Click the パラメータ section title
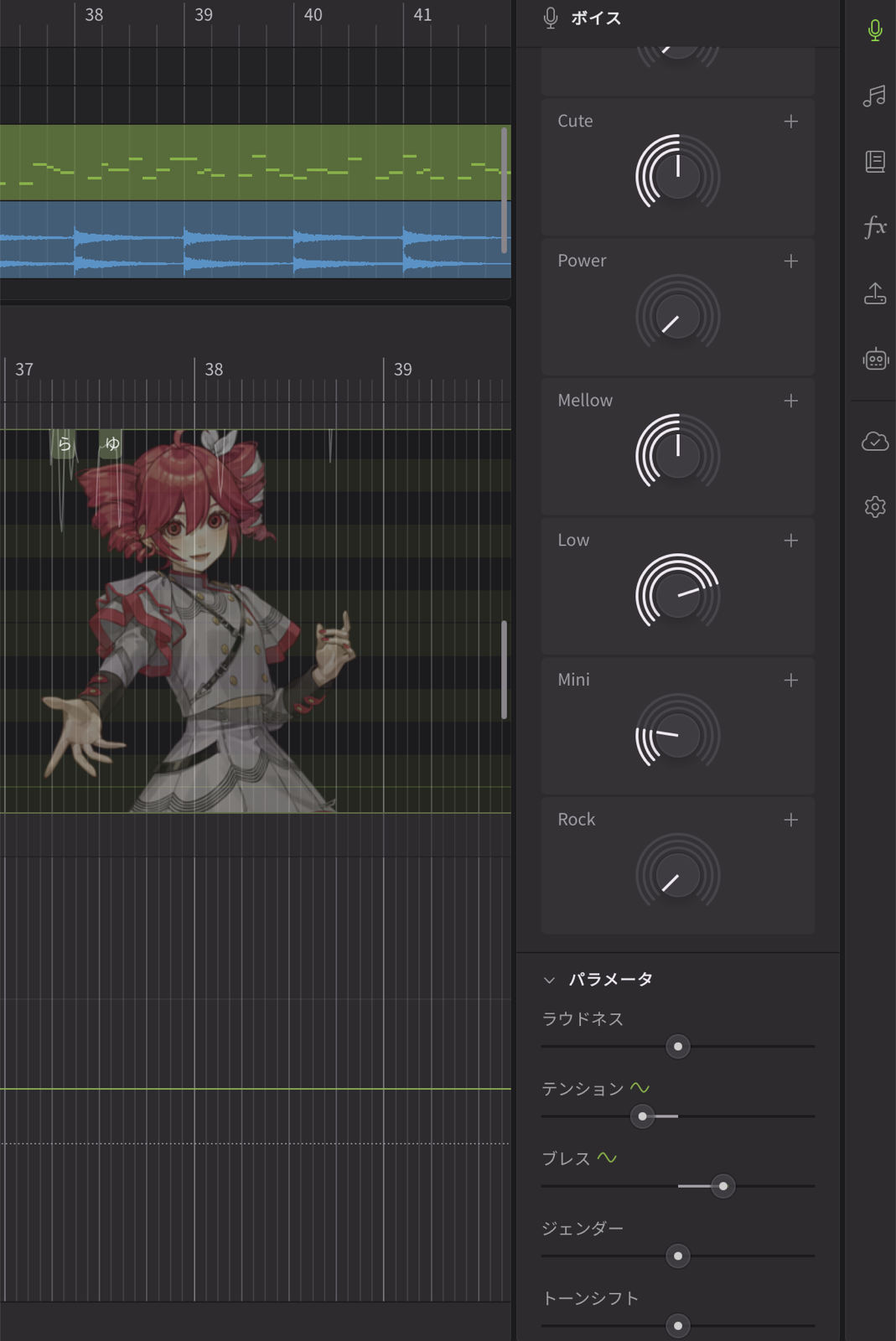Screen dimensions: 896x1341 610,980
